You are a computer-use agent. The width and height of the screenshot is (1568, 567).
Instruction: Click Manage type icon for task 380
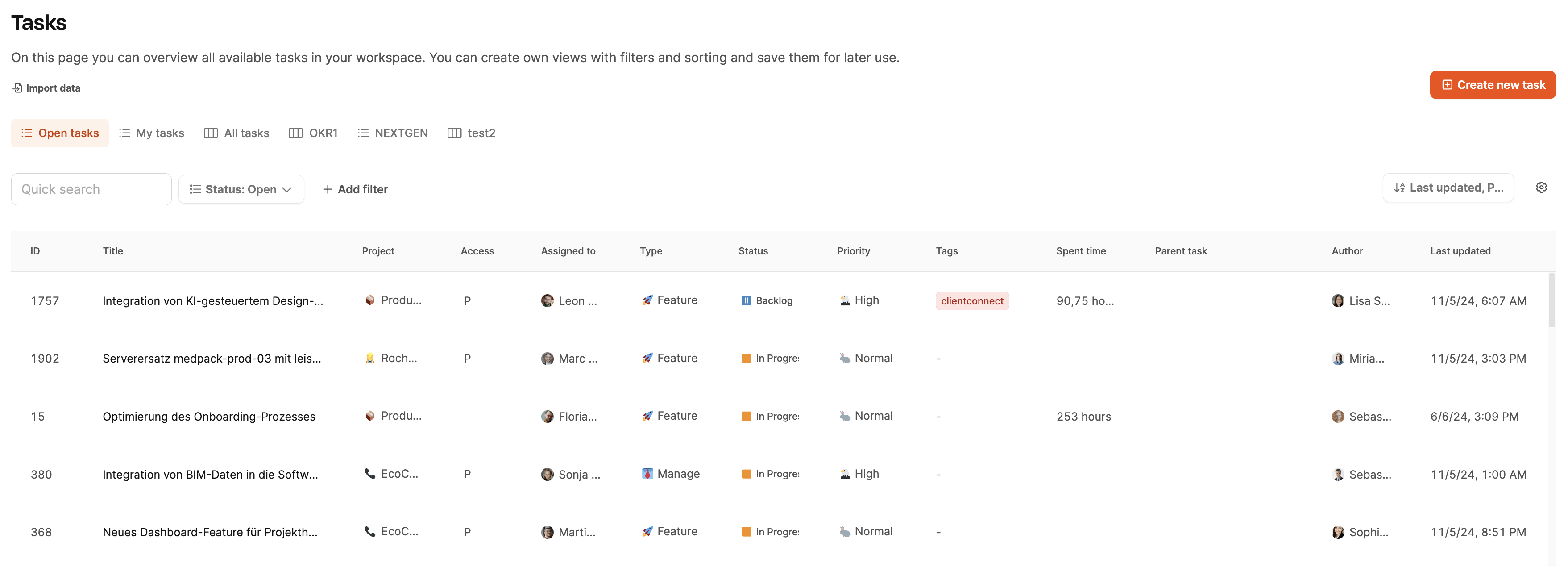[647, 474]
